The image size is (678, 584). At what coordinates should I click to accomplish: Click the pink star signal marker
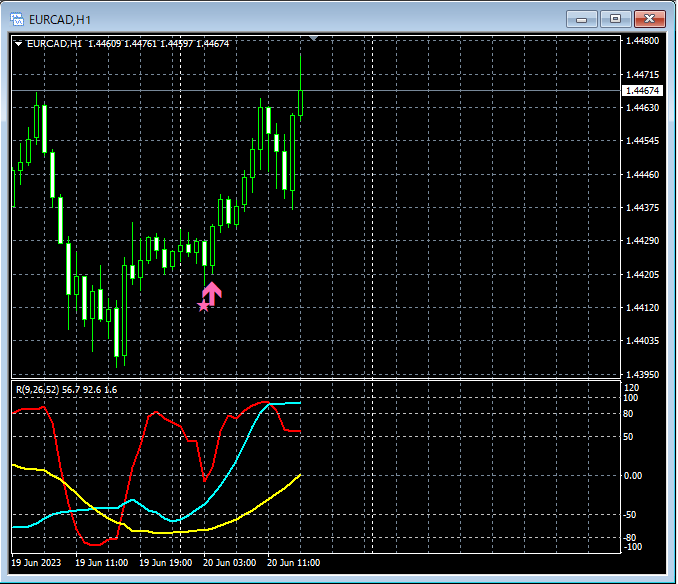203,306
